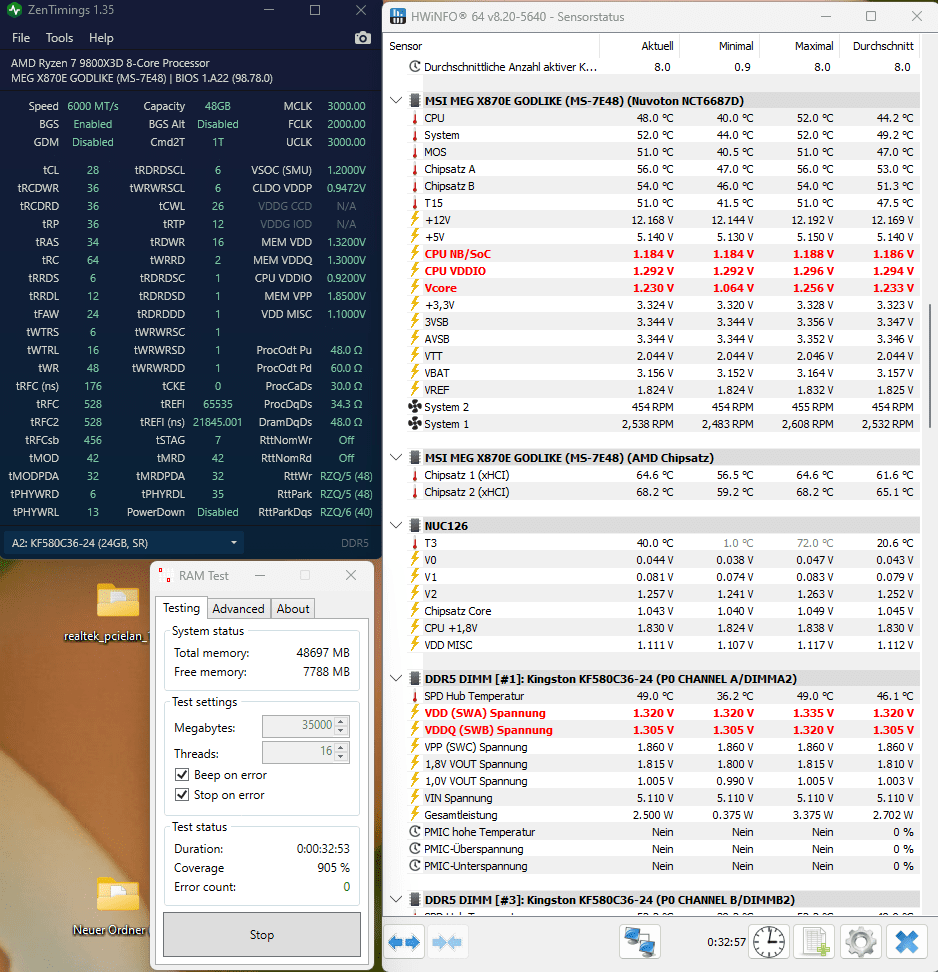The height and width of the screenshot is (972, 938).
Task: Click the HWiNFO elapsed time 0:32:57
Action: [x=726, y=942]
